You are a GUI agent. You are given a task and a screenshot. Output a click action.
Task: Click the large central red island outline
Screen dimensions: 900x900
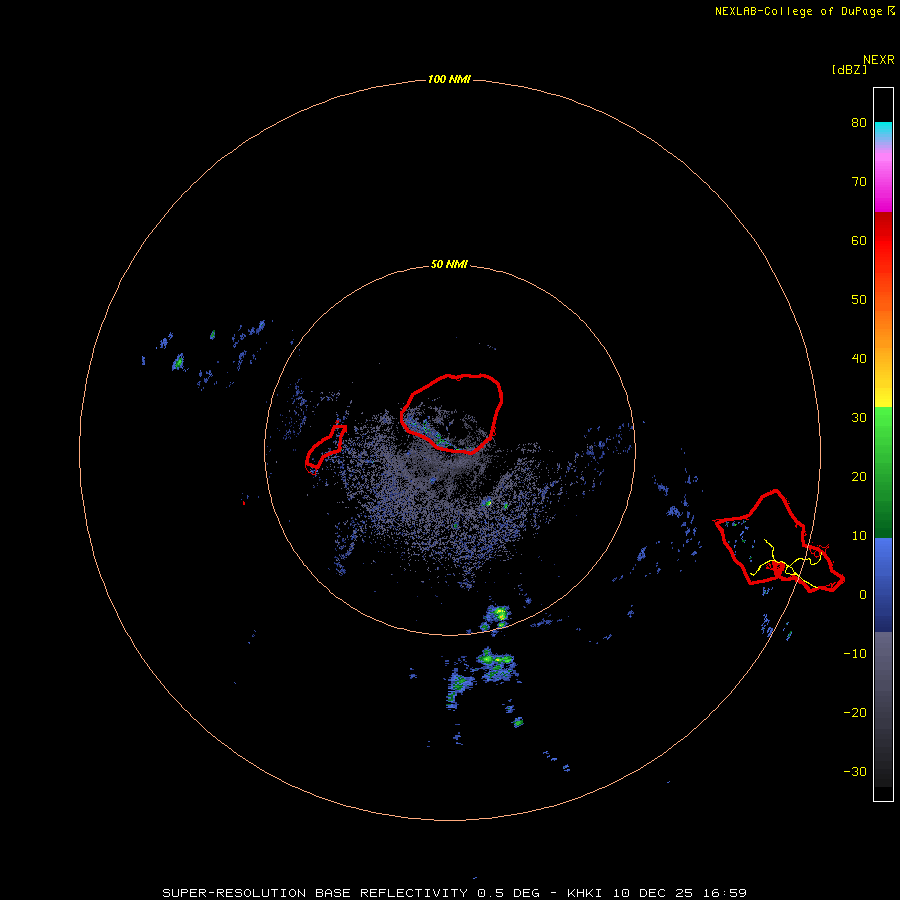click(452, 414)
